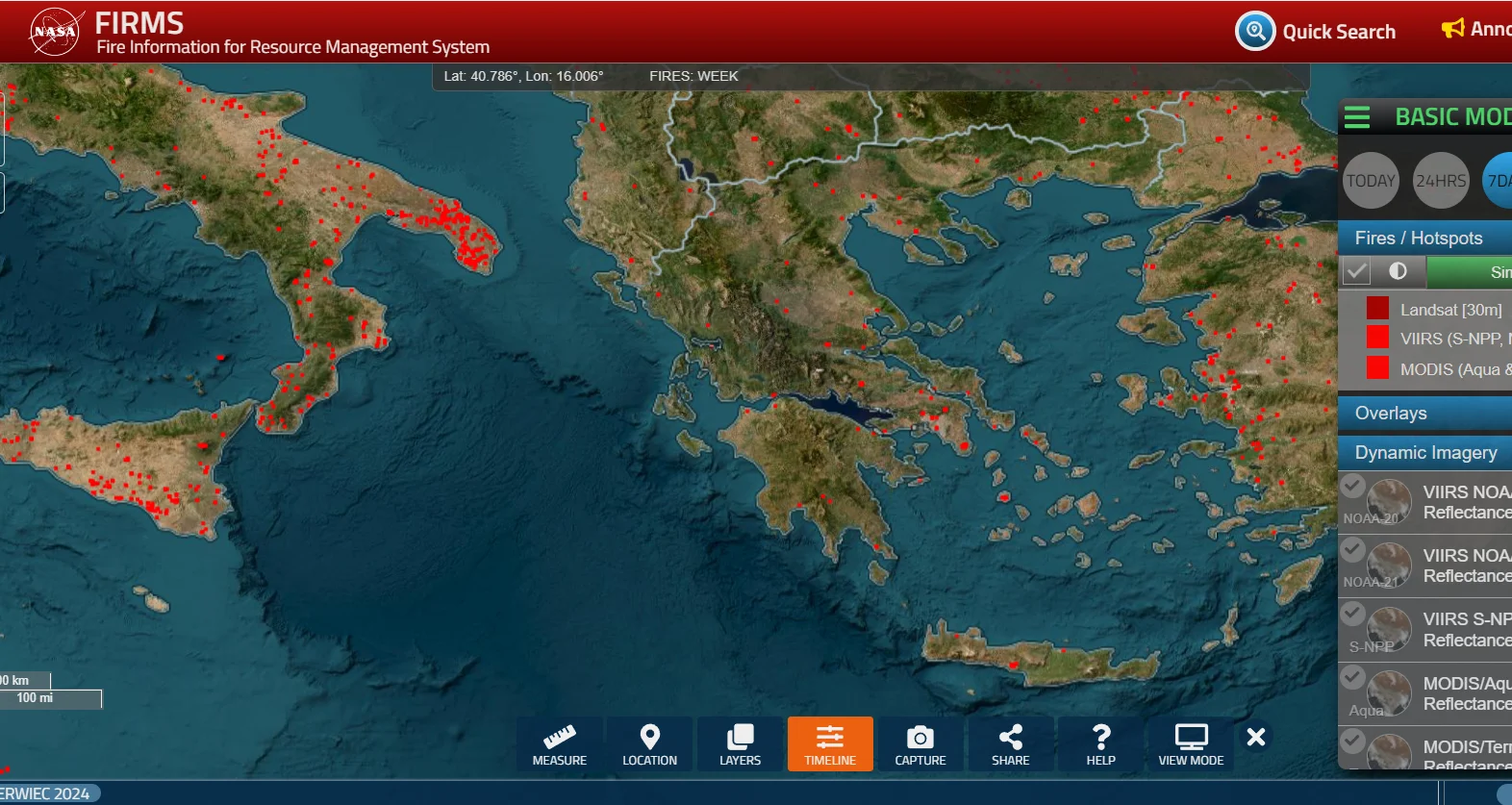Click the BASIC MODE label

point(1453,117)
